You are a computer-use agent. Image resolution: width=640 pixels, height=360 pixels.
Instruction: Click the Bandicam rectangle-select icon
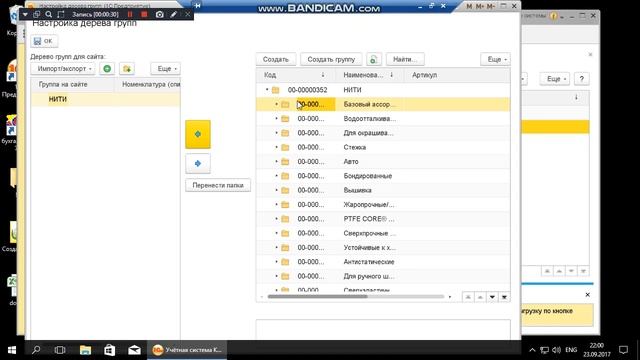click(61, 14)
